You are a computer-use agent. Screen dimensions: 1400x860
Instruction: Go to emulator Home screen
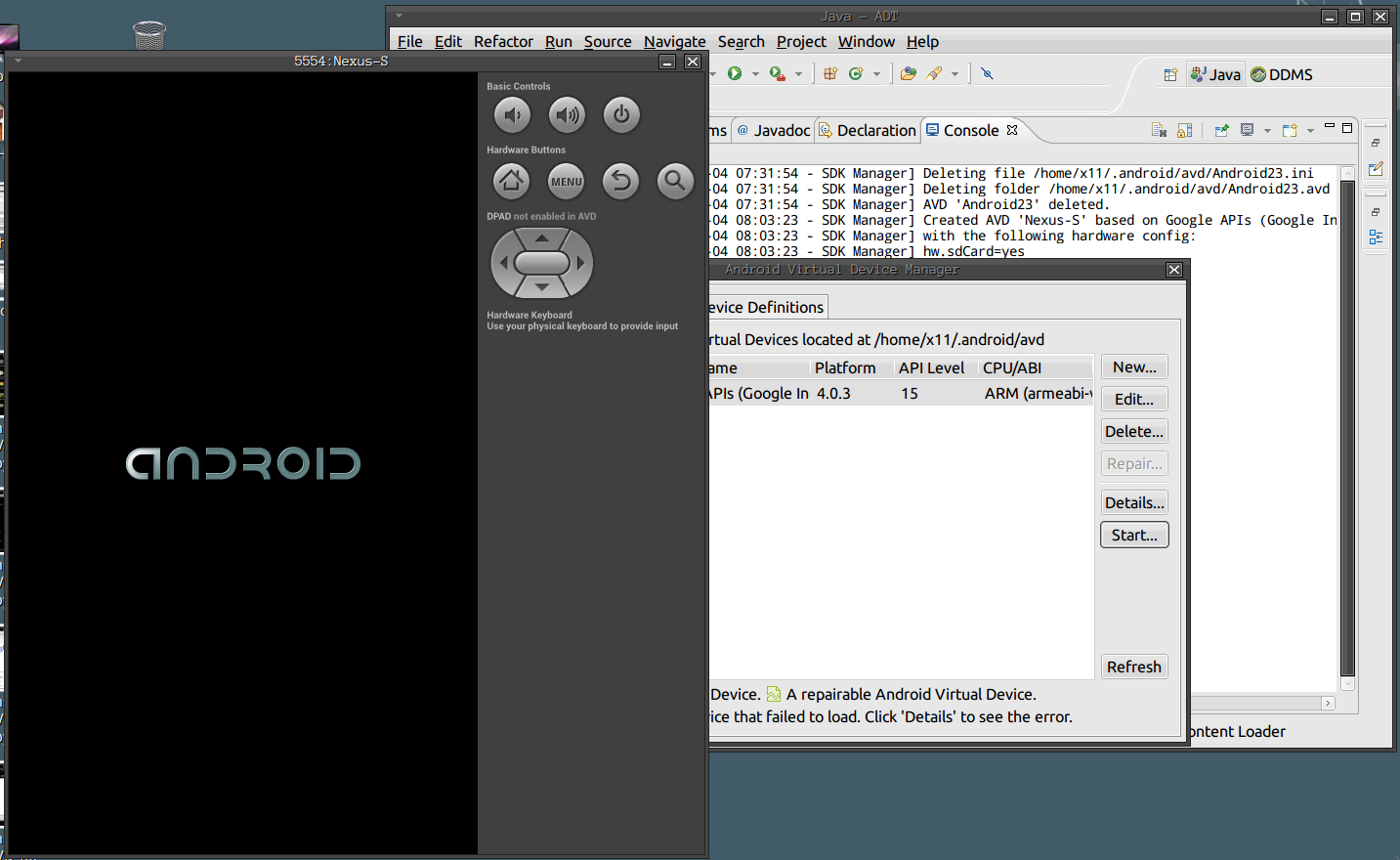(511, 181)
